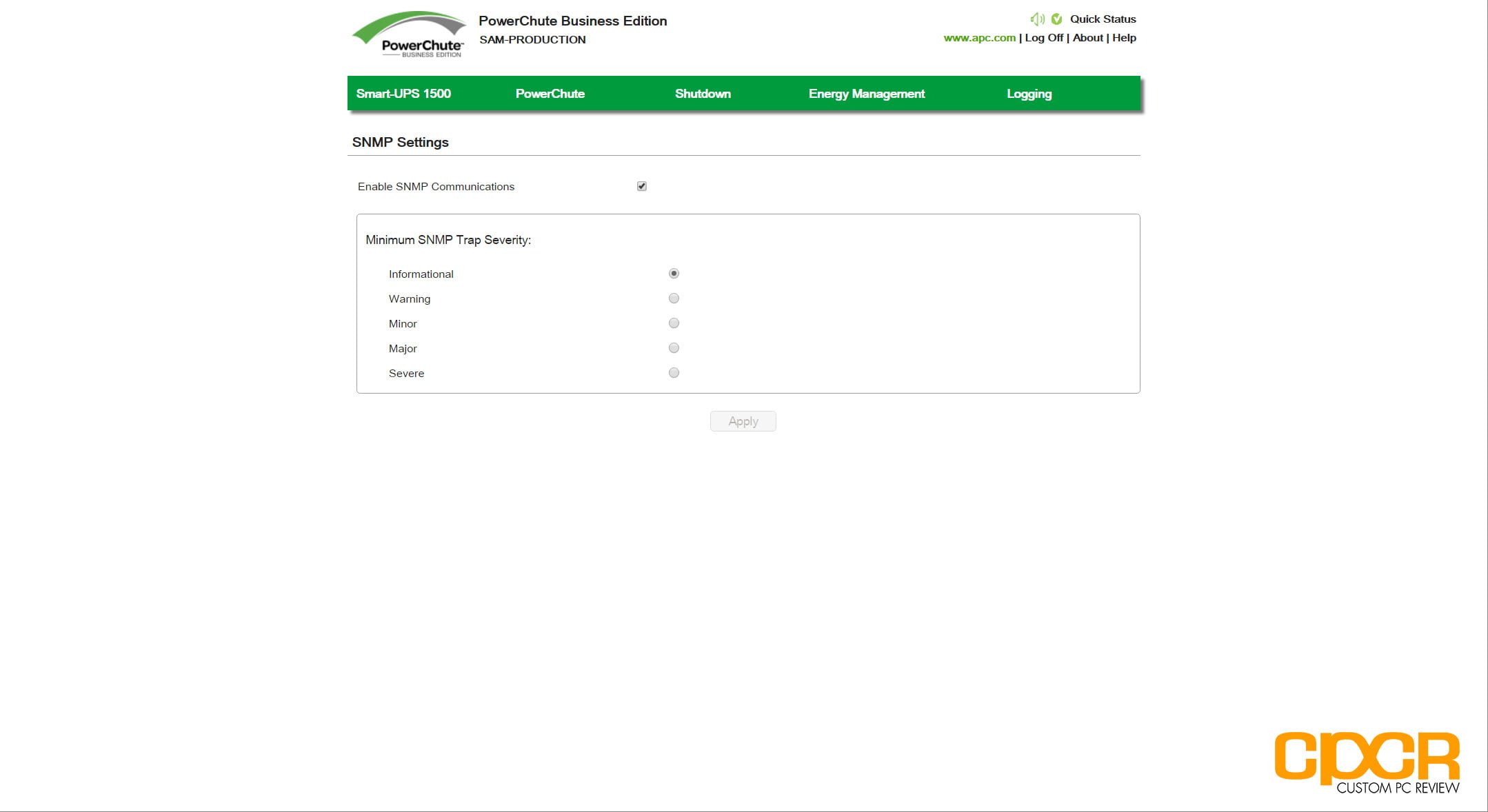Open the Help link
Viewport: 1488px width, 812px height.
pyautogui.click(x=1124, y=38)
